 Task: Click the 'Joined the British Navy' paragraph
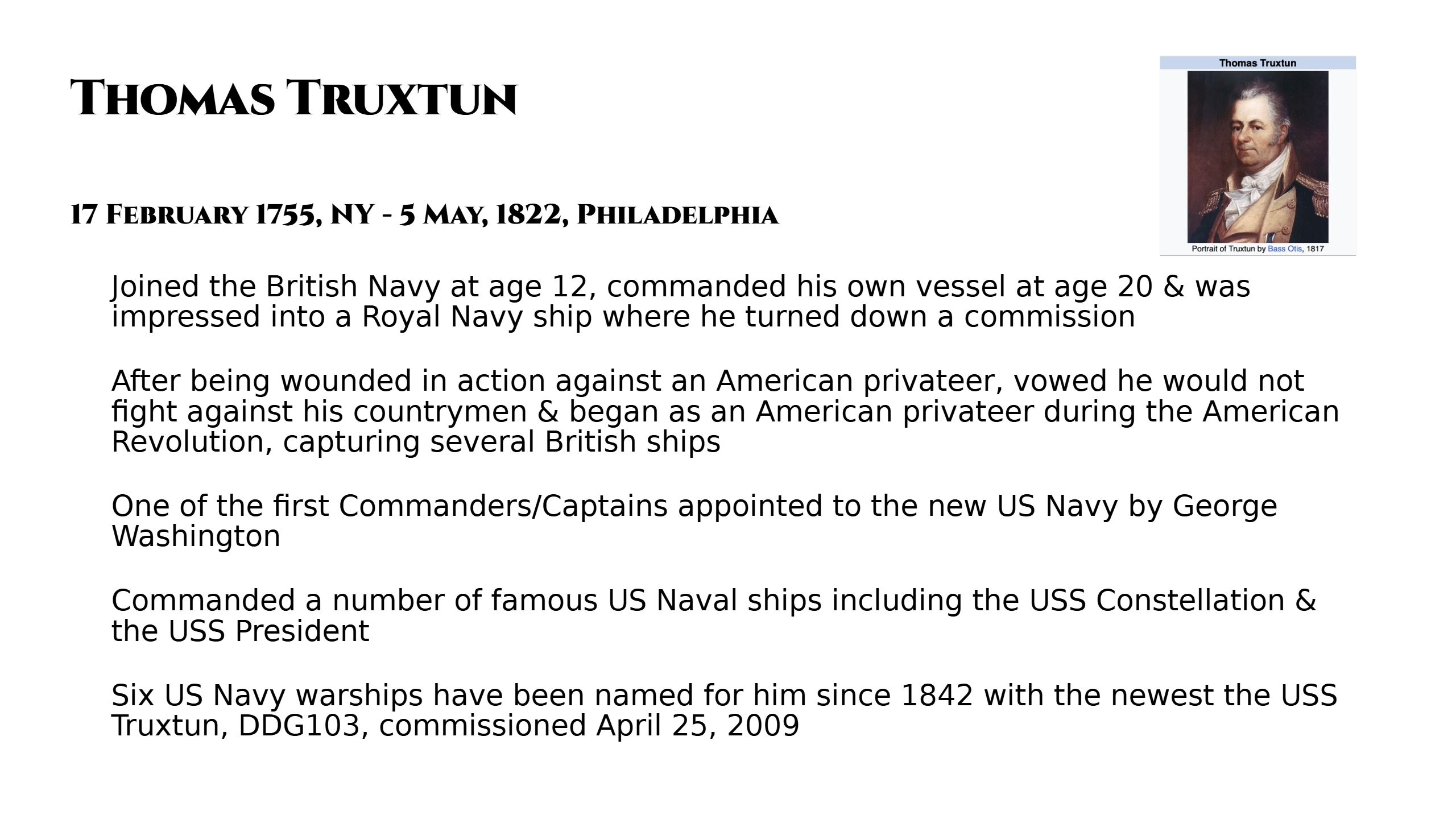point(680,301)
